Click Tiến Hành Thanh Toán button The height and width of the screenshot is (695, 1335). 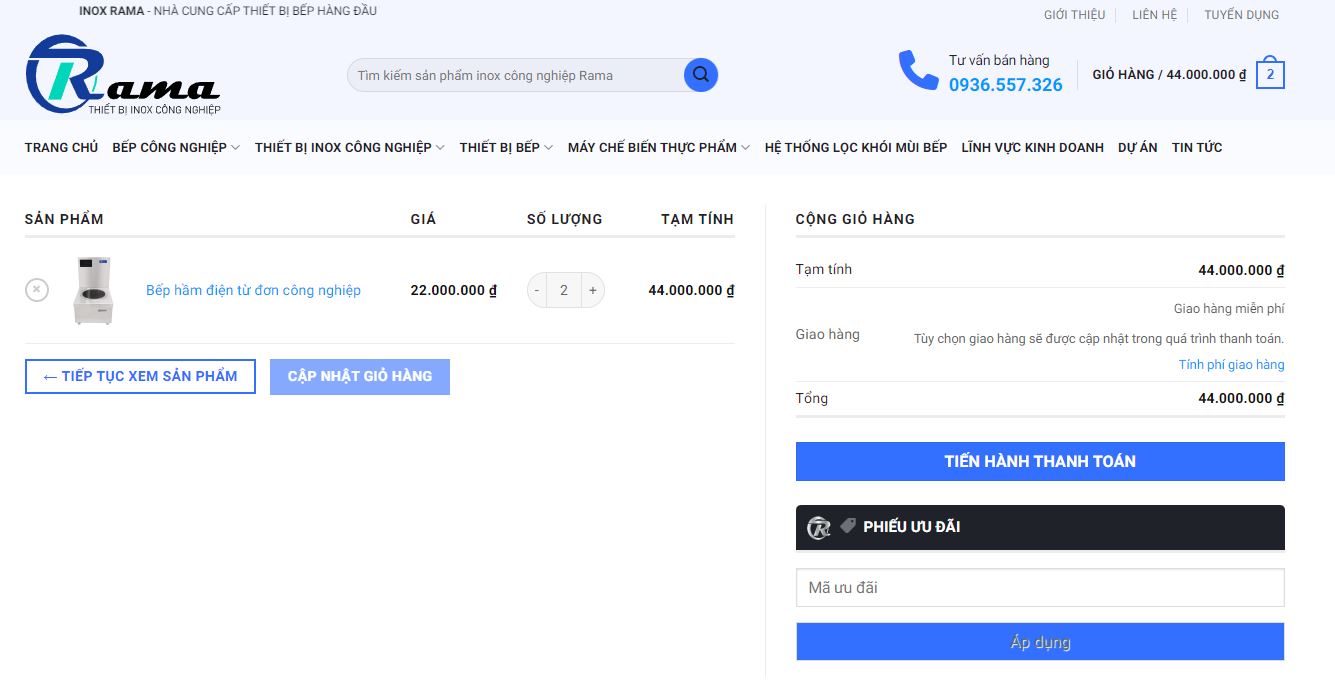(x=1040, y=461)
